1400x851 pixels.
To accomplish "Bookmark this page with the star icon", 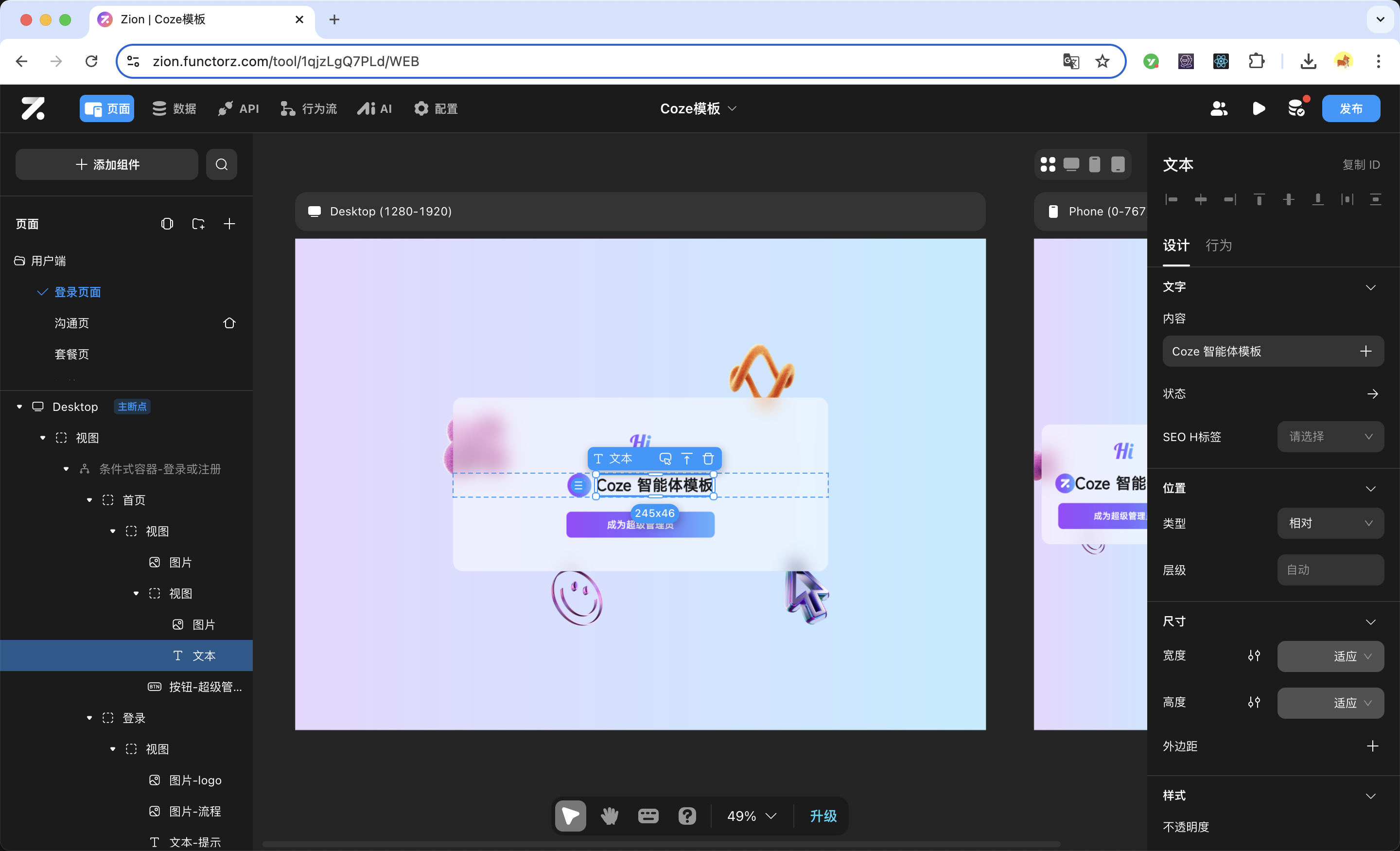I will coord(1102,61).
